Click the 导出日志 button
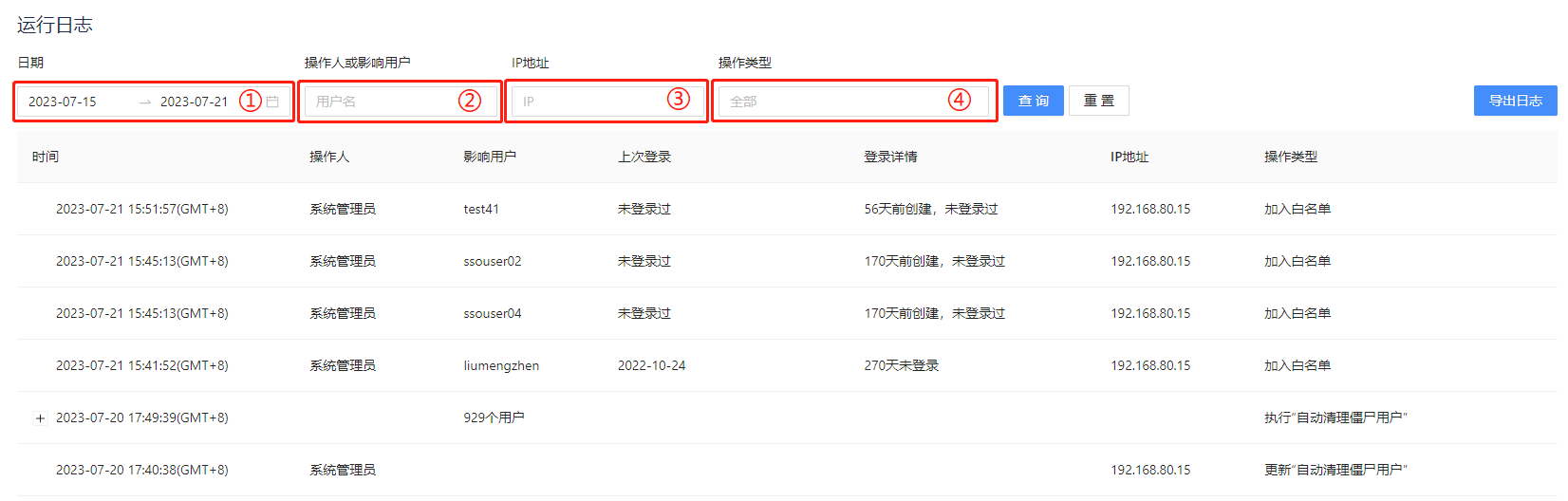This screenshot has height=501, width=1568. click(1515, 101)
